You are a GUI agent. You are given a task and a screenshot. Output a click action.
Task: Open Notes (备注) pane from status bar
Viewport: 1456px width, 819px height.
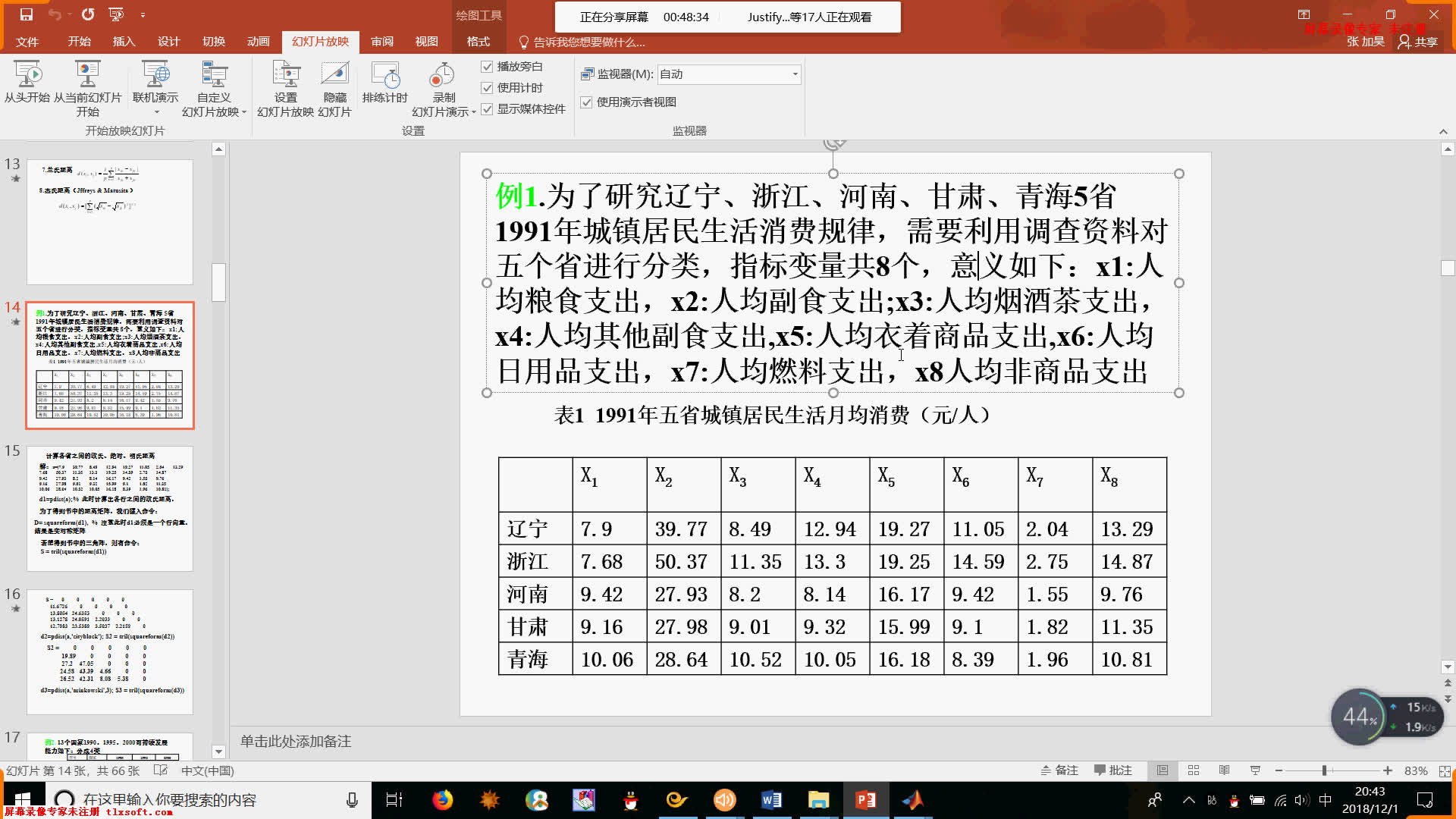pyautogui.click(x=1059, y=770)
